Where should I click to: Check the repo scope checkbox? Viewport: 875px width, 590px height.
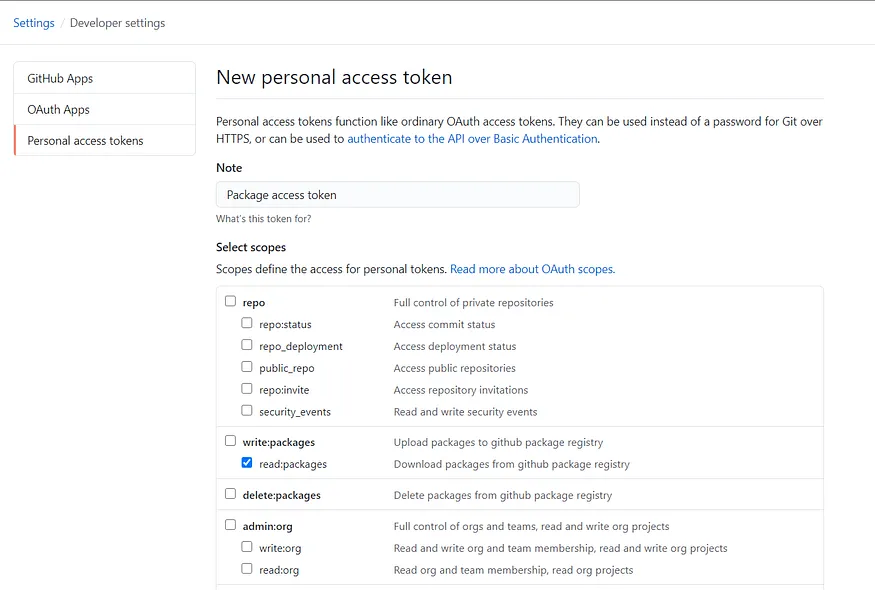(x=231, y=302)
